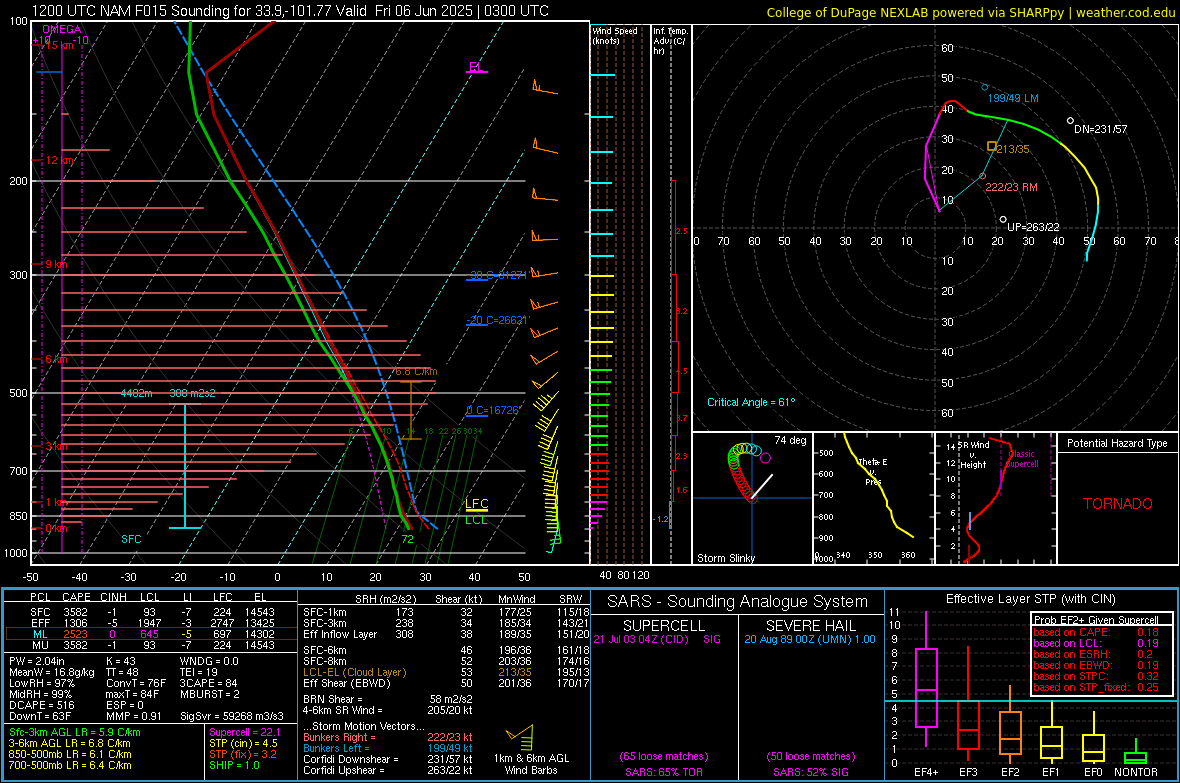The height and width of the screenshot is (783, 1180).
Task: Click the green LCL marker
Action: tap(476, 519)
